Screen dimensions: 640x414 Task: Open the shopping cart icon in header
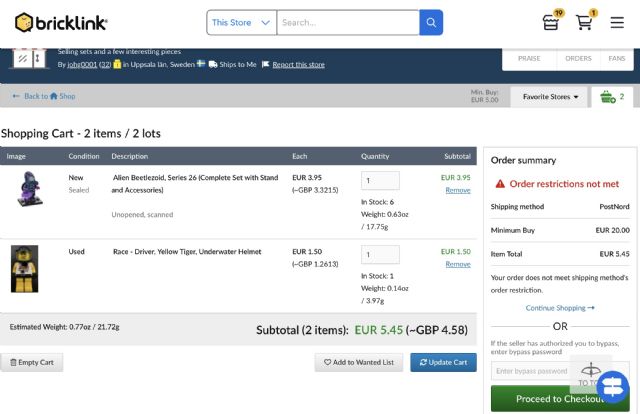584,22
